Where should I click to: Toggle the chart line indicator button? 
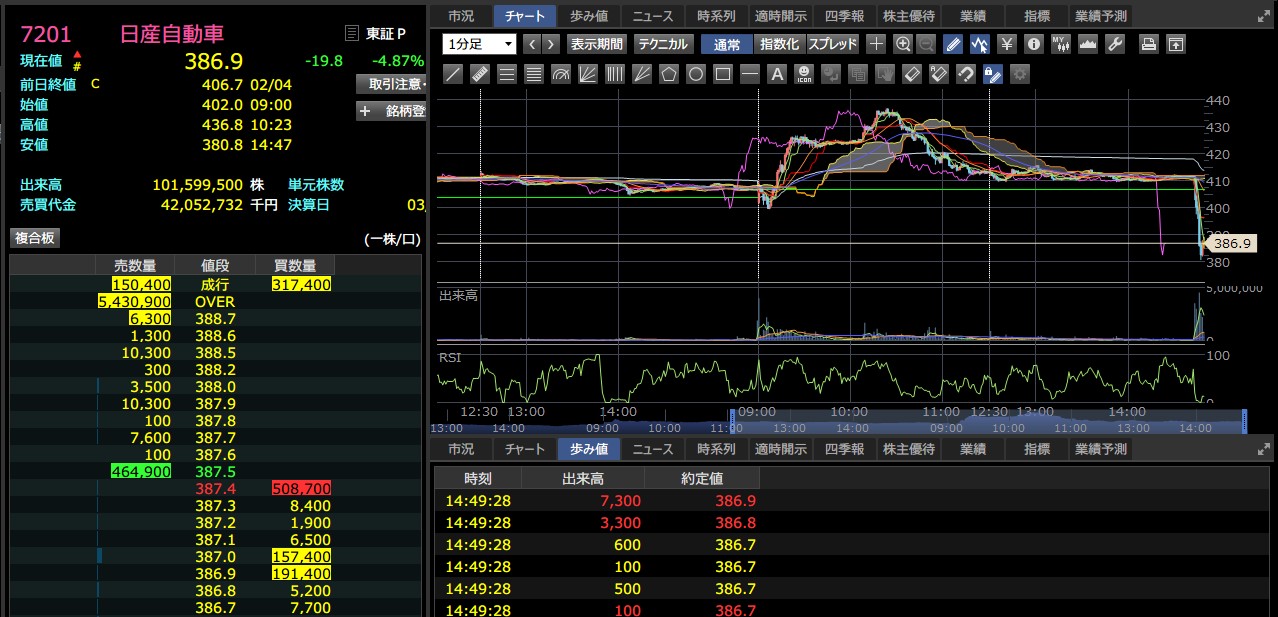tap(980, 44)
